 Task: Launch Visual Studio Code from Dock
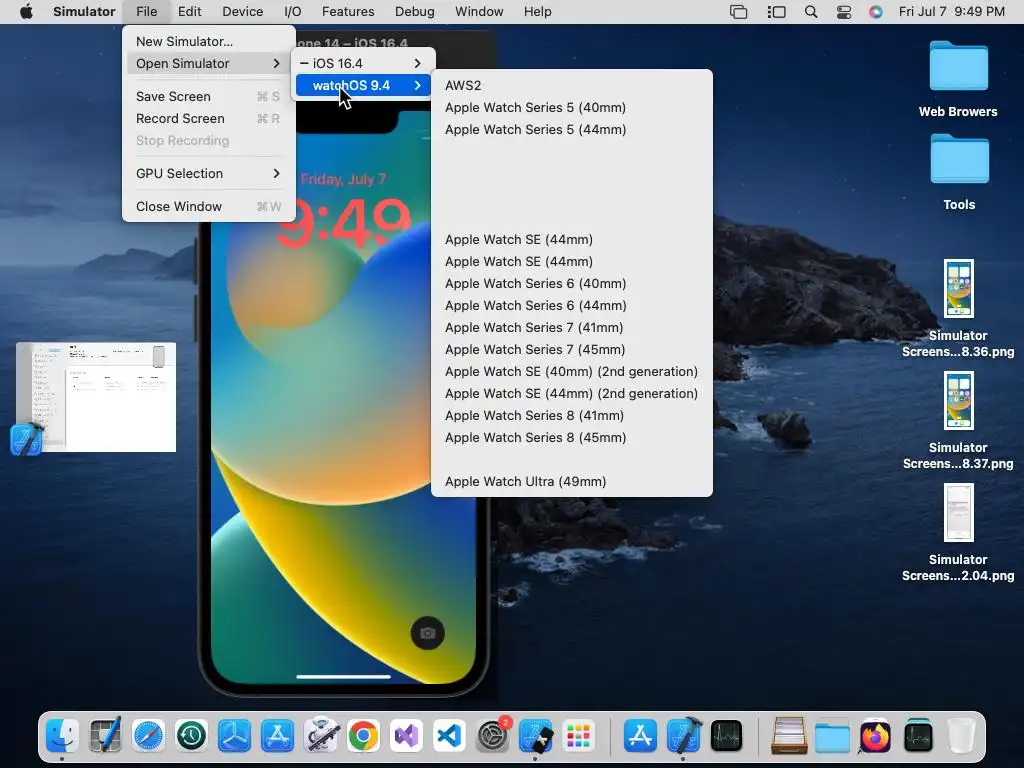(449, 736)
